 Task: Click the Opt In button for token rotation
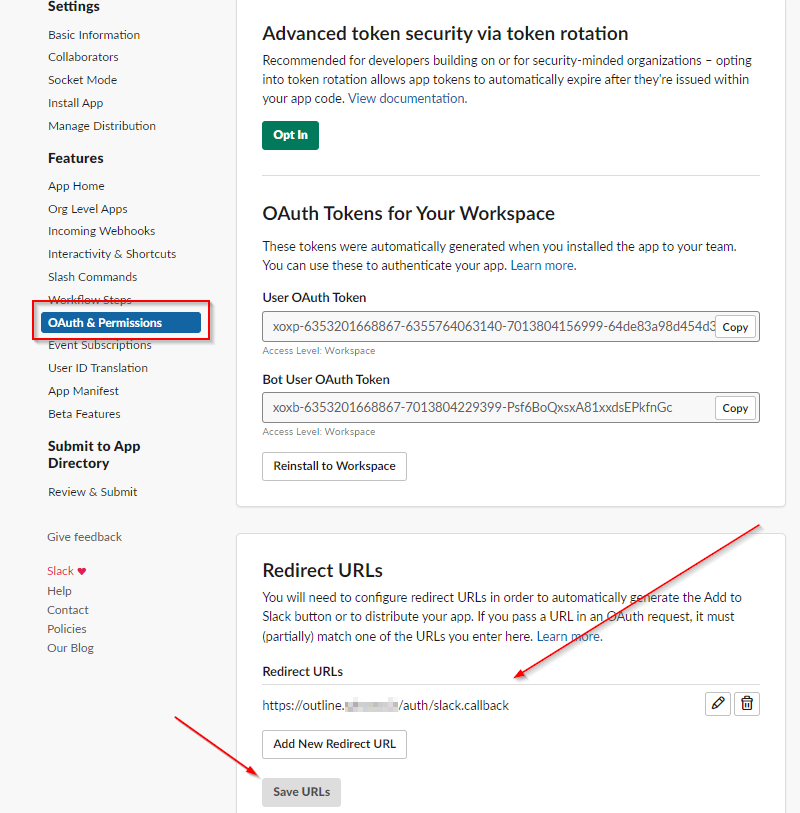click(x=290, y=135)
